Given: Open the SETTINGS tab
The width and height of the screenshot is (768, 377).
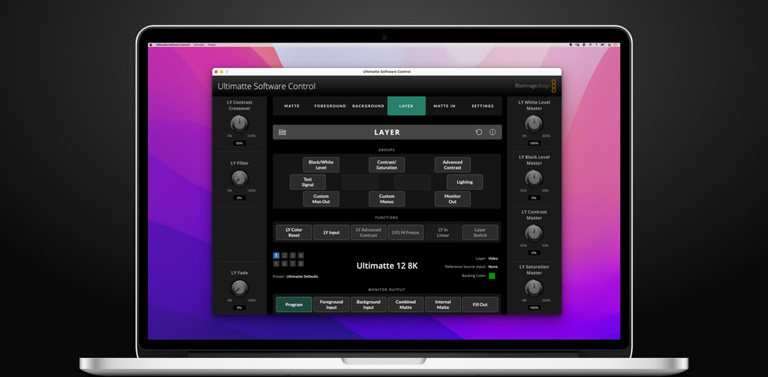Looking at the screenshot, I should pos(482,106).
